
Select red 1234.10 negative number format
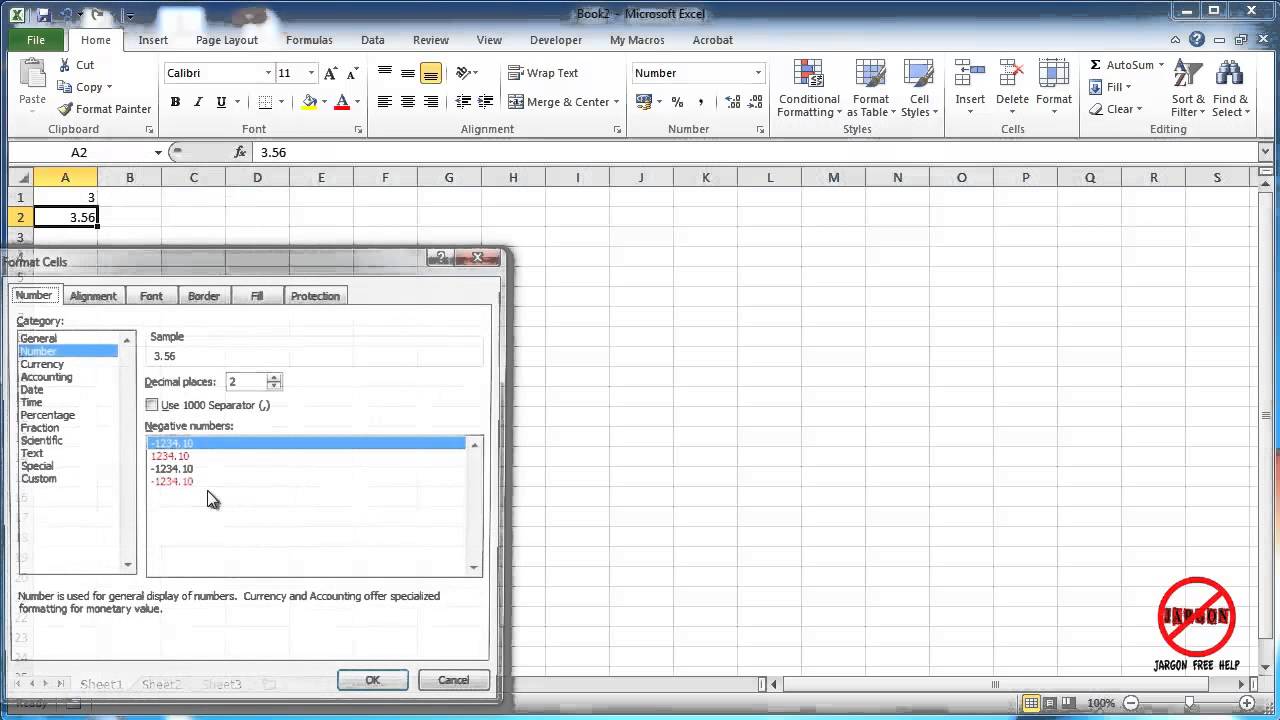coord(170,456)
